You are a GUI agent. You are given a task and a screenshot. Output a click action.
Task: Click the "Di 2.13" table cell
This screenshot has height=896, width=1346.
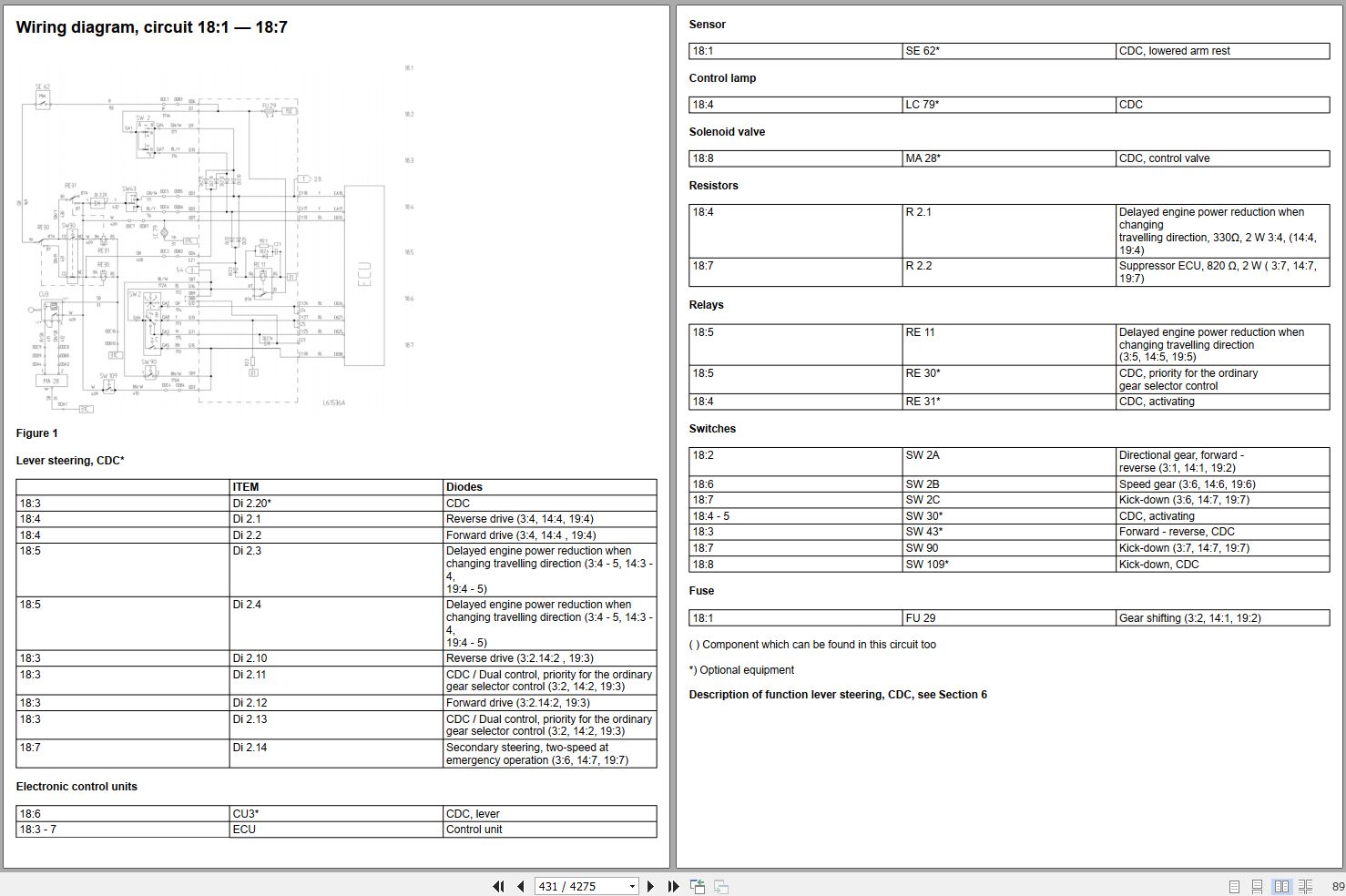tap(336, 725)
